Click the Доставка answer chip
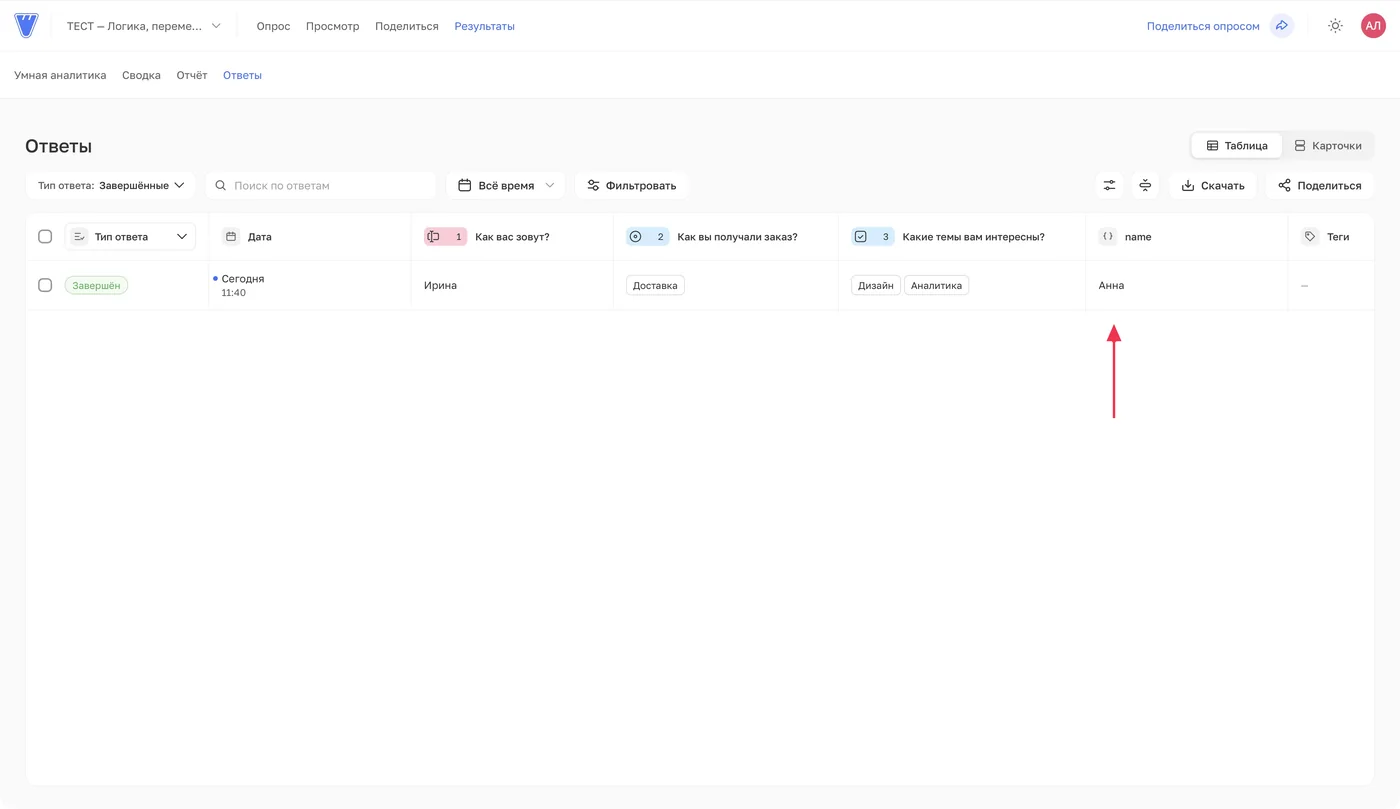 (x=655, y=285)
